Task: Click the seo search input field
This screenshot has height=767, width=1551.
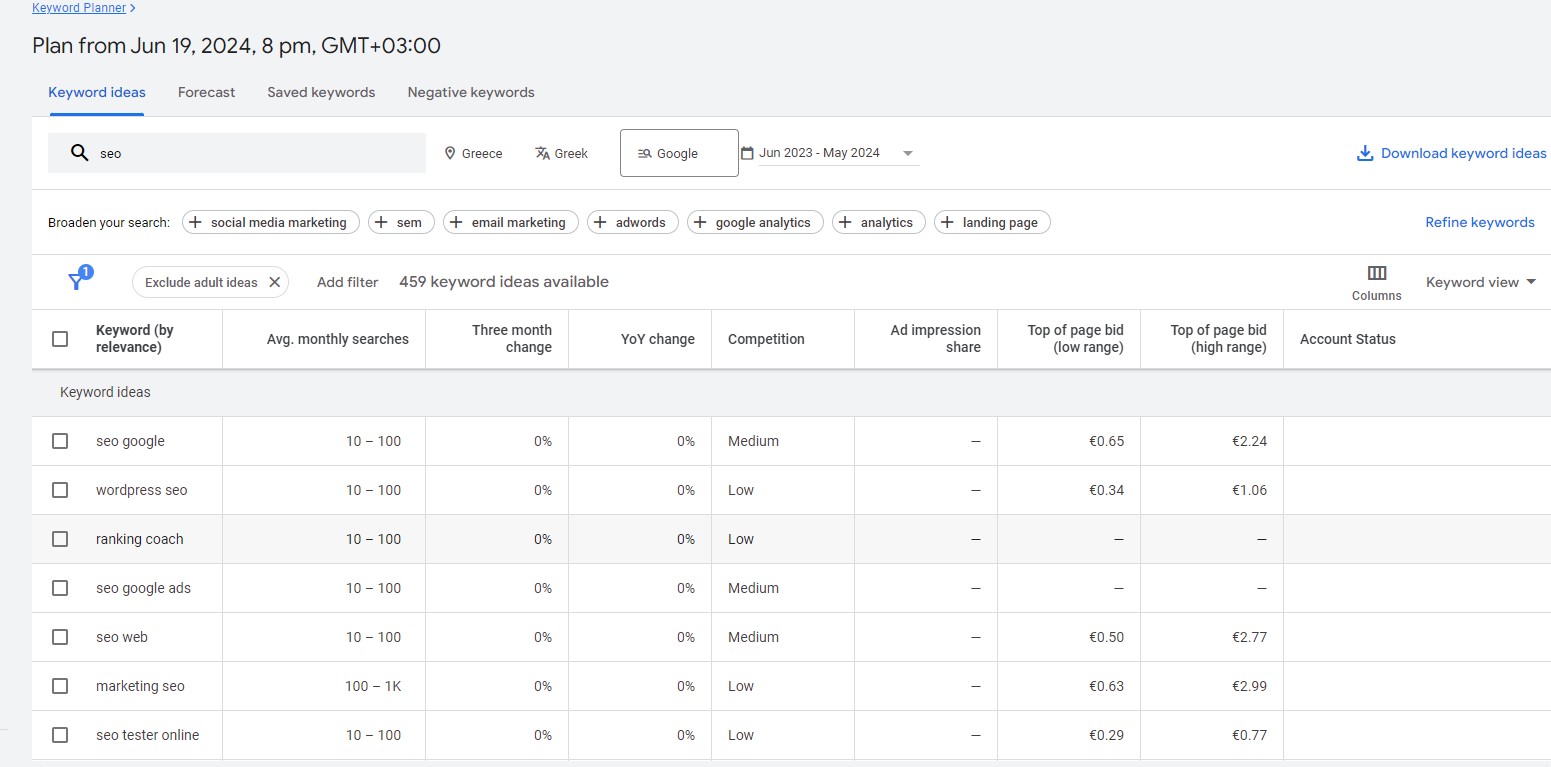Action: (250, 153)
